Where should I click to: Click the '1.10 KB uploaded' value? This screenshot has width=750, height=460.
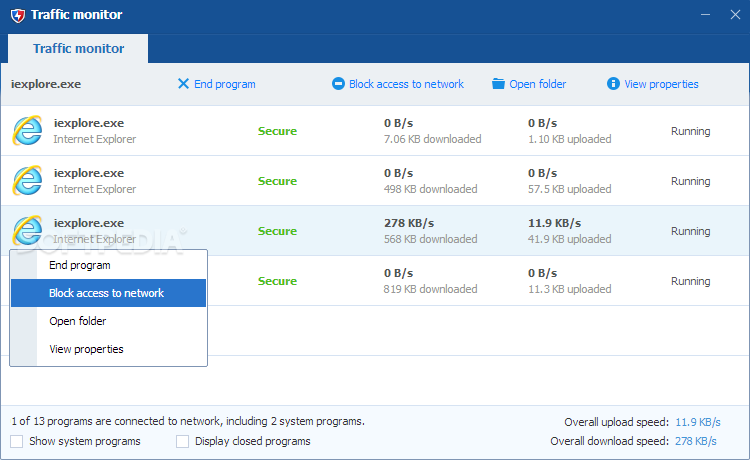[570, 139]
